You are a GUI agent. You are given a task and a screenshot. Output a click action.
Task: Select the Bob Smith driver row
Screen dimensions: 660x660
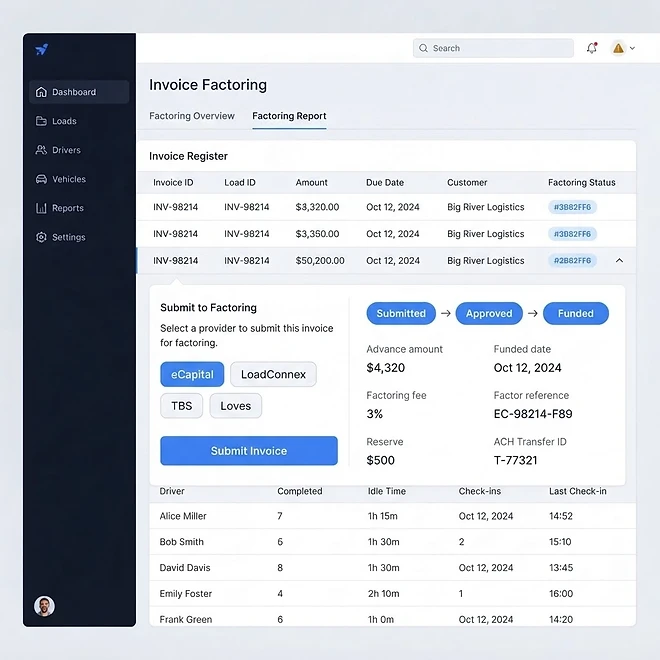[x=392, y=542]
